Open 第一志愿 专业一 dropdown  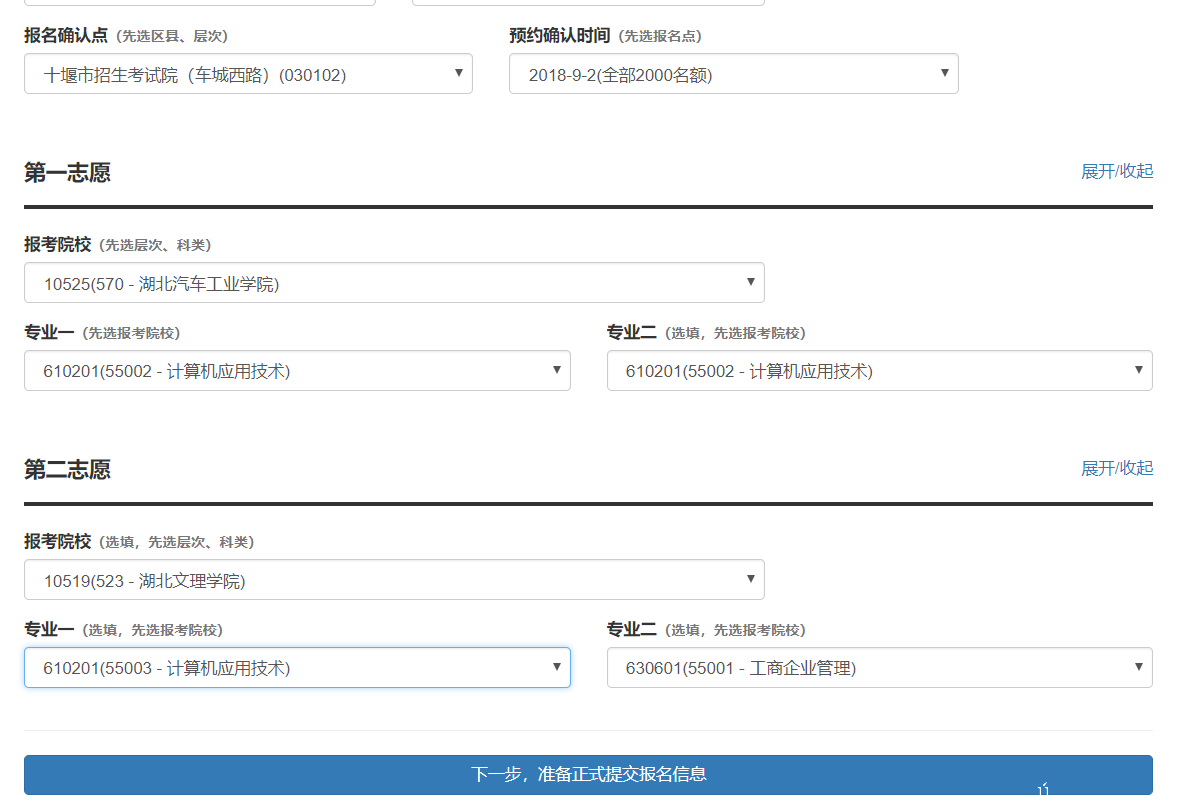297,371
